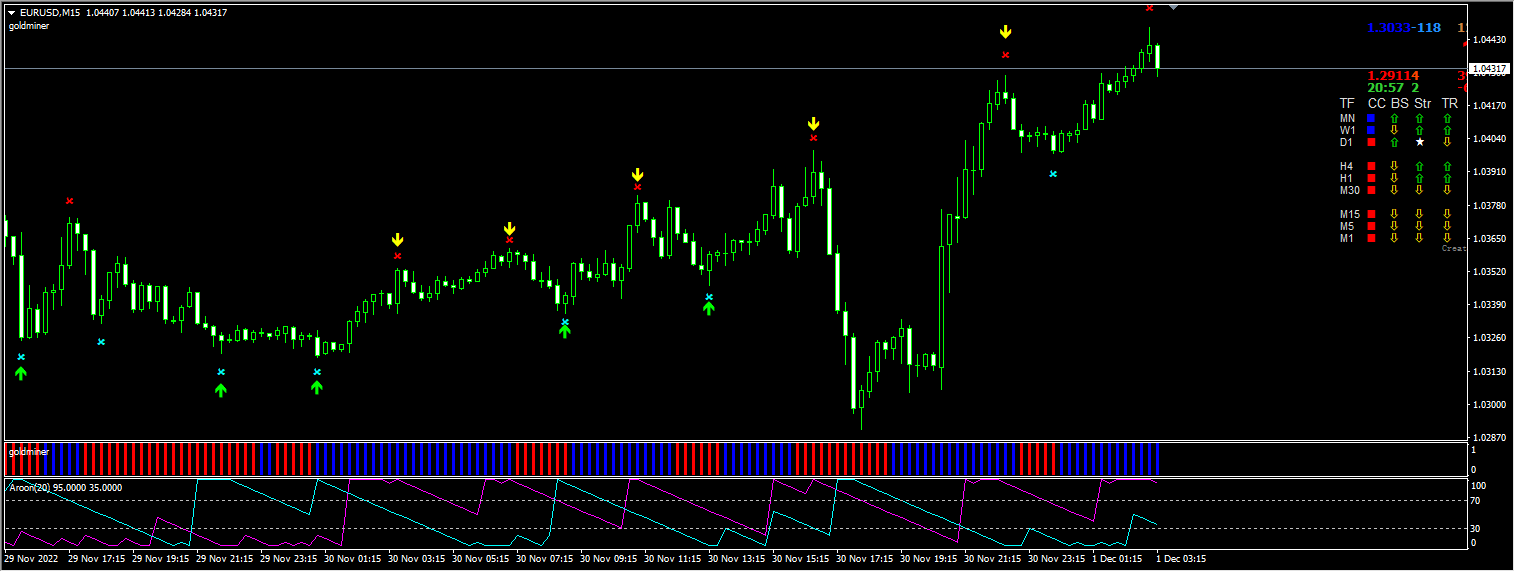Click the M30 row BS down arrow
The image size is (1515, 572).
(1395, 190)
